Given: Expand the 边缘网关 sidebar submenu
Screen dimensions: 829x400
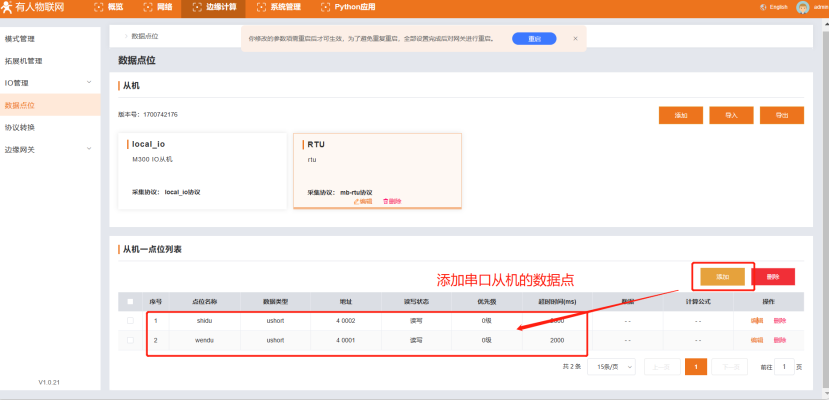Looking at the screenshot, I should (x=89, y=149).
